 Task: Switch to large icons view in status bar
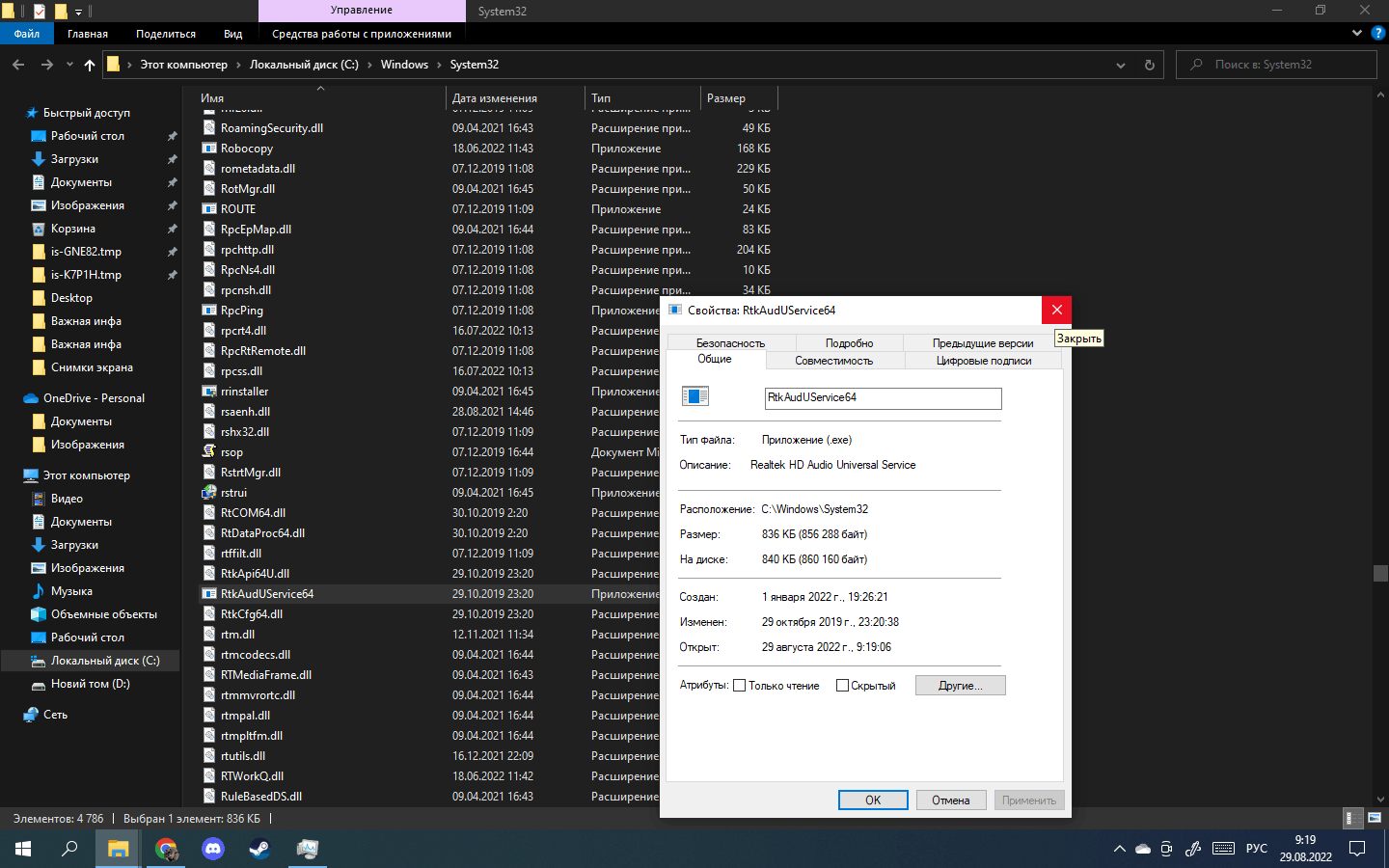[x=1375, y=818]
